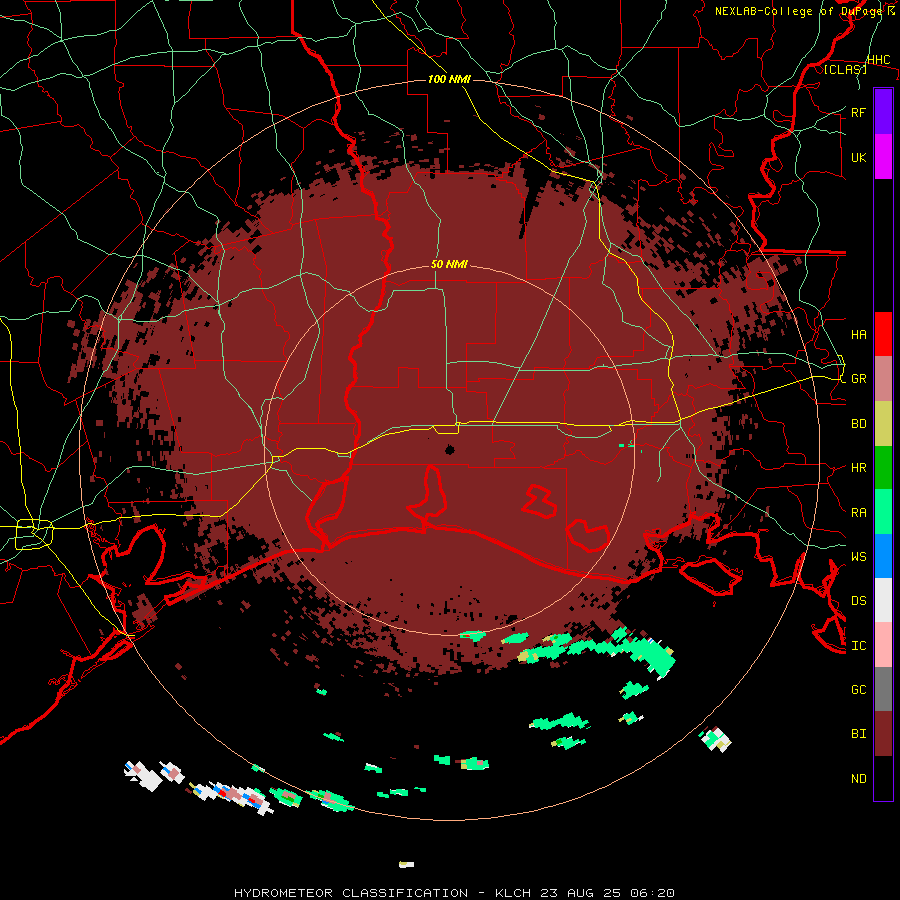Click the 'ND' legend label
Screen dimensions: 900x900
coord(858,779)
